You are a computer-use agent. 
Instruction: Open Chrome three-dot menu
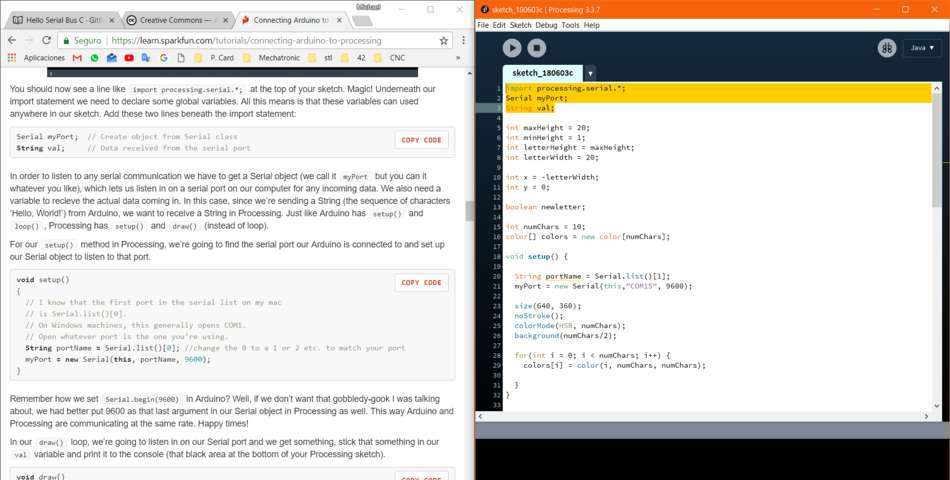coord(463,41)
